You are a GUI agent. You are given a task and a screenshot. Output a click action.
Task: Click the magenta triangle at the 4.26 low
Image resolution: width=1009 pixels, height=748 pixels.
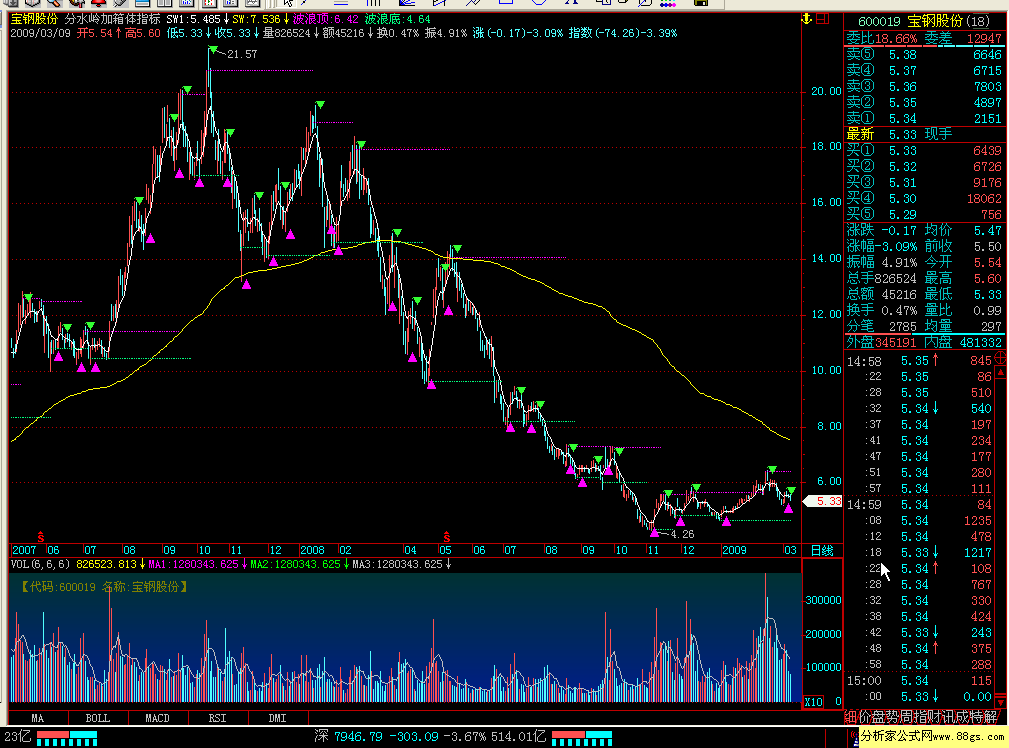coord(654,532)
